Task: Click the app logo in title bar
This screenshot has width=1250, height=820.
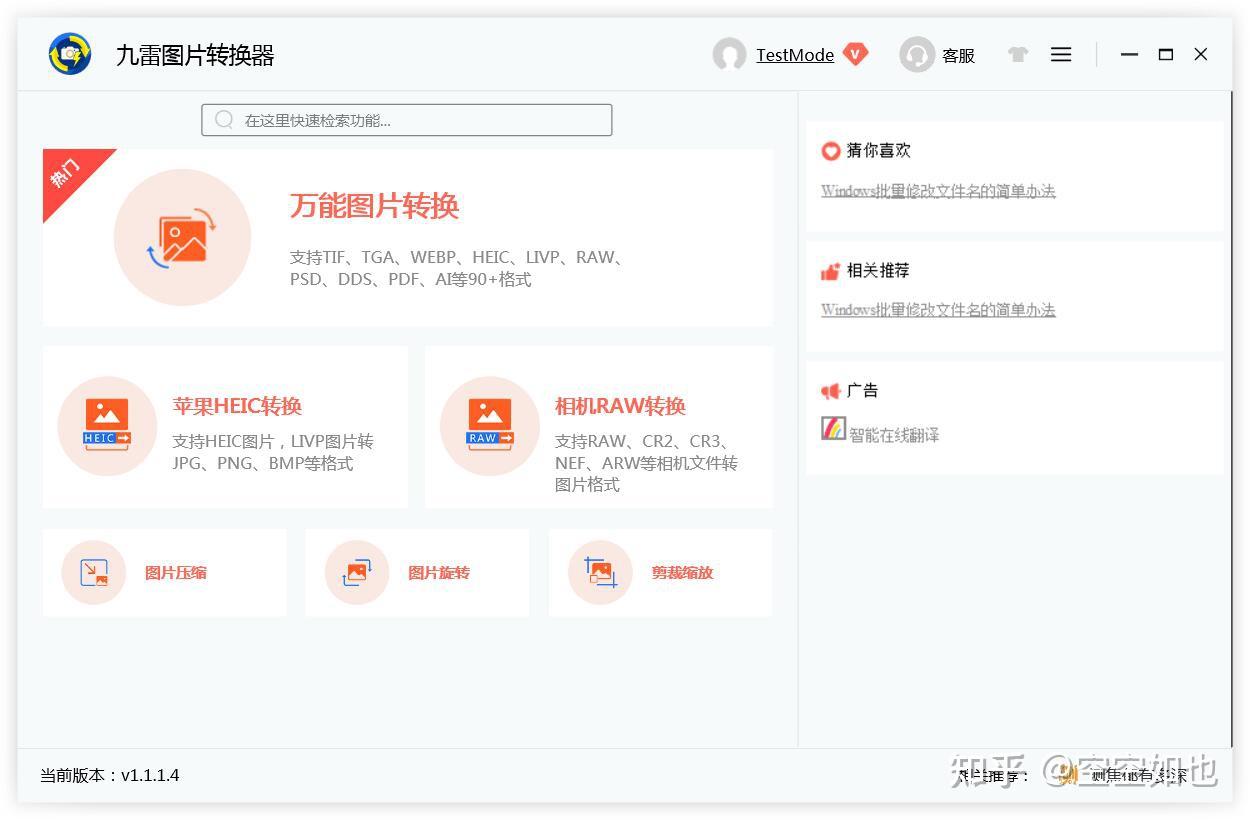Action: pos(69,53)
